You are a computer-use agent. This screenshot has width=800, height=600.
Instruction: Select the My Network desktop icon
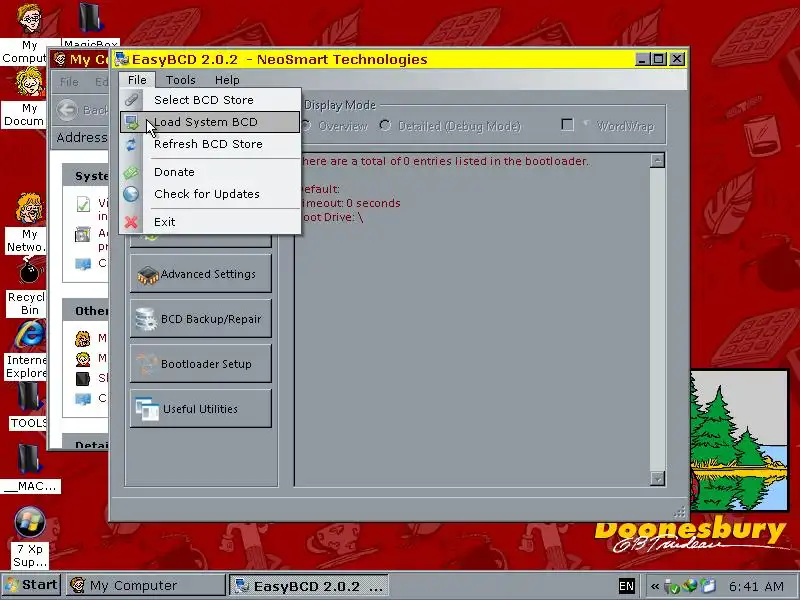29,208
